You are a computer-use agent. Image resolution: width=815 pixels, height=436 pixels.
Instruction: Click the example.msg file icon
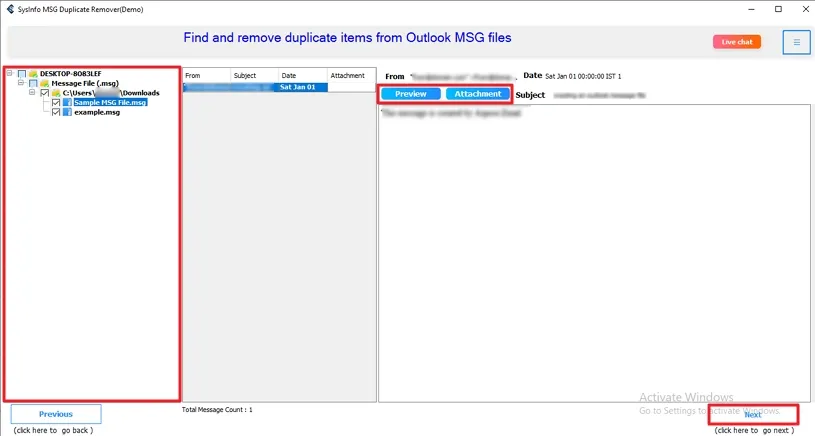[x=68, y=112]
